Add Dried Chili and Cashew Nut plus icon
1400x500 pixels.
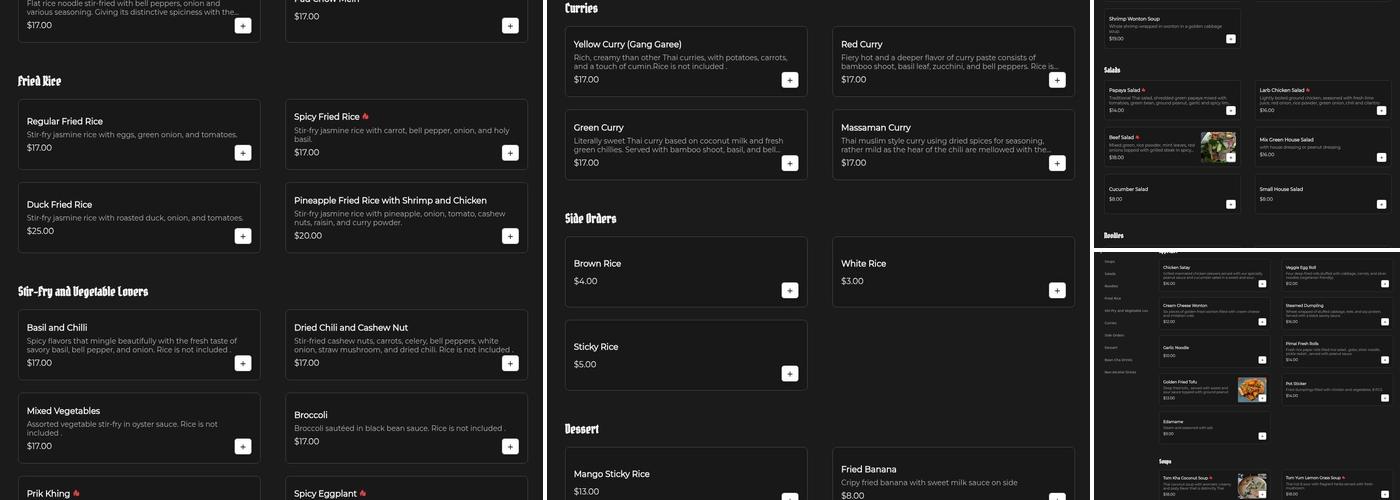click(510, 363)
